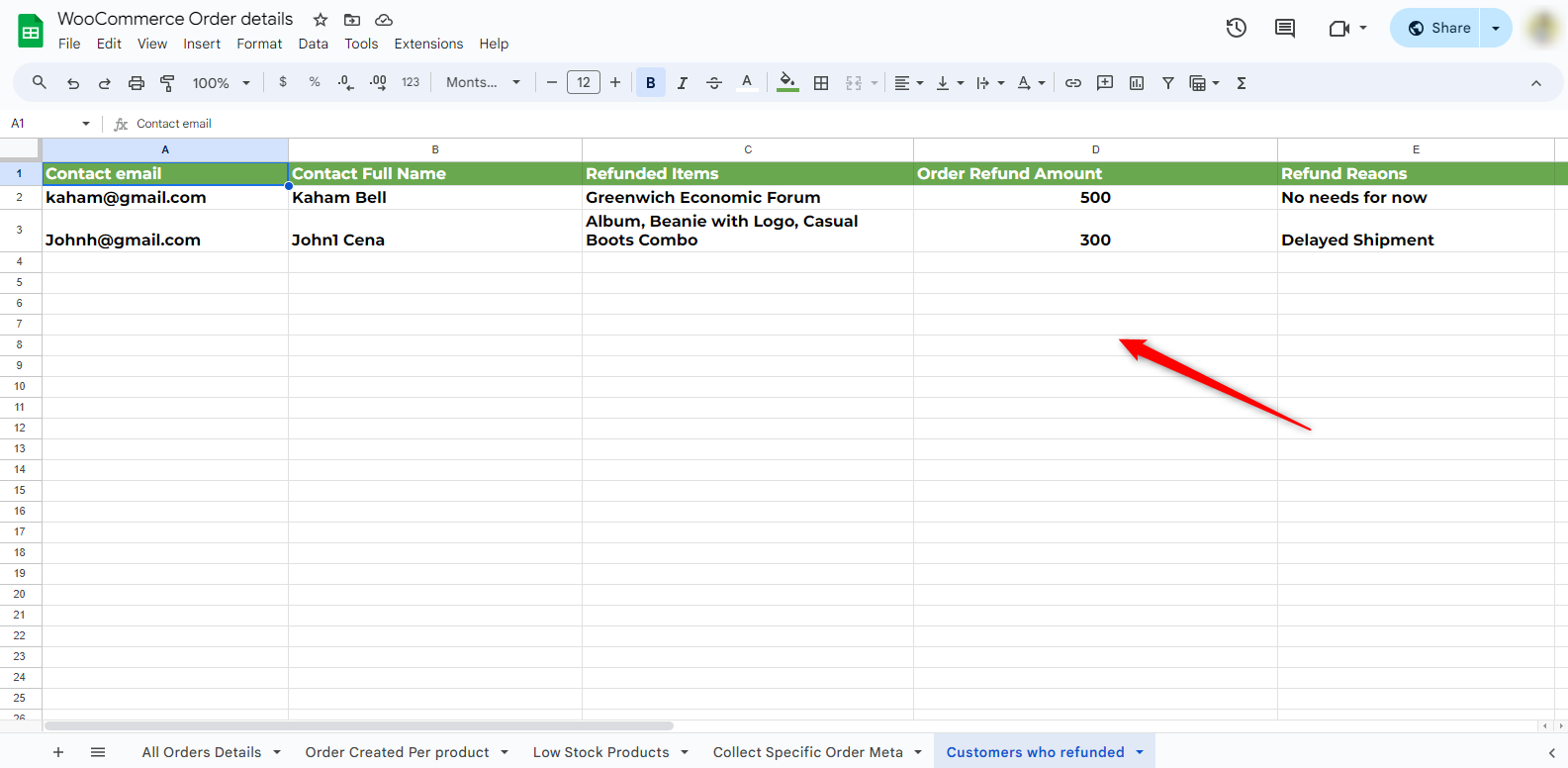Click the move to folder icon
Image resolution: width=1568 pixels, height=768 pixels.
point(352,20)
